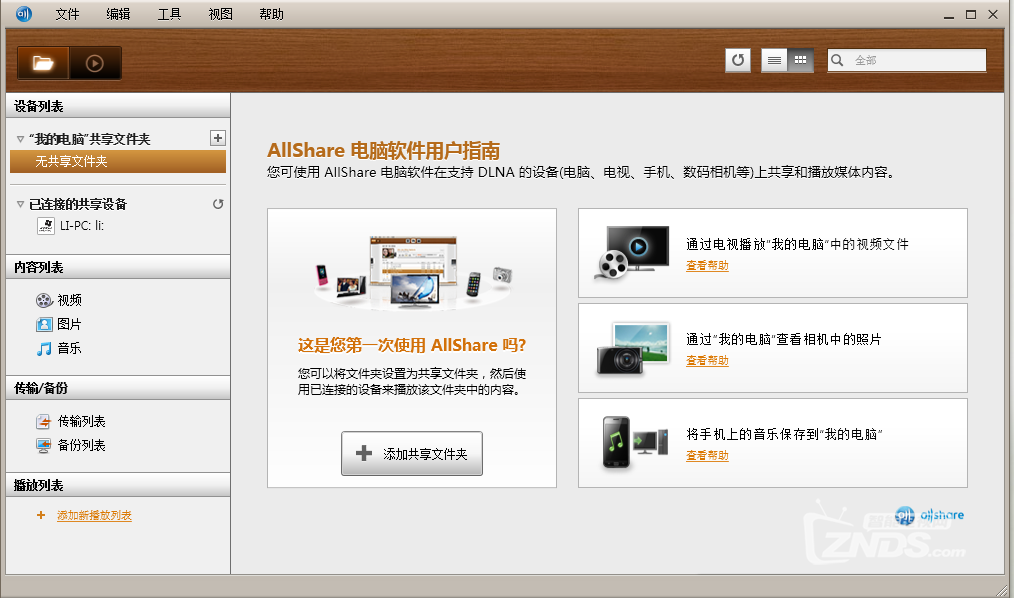The image size is (1014, 598).
Task: Open 查看帮助 for TV video playback
Action: (x=707, y=266)
